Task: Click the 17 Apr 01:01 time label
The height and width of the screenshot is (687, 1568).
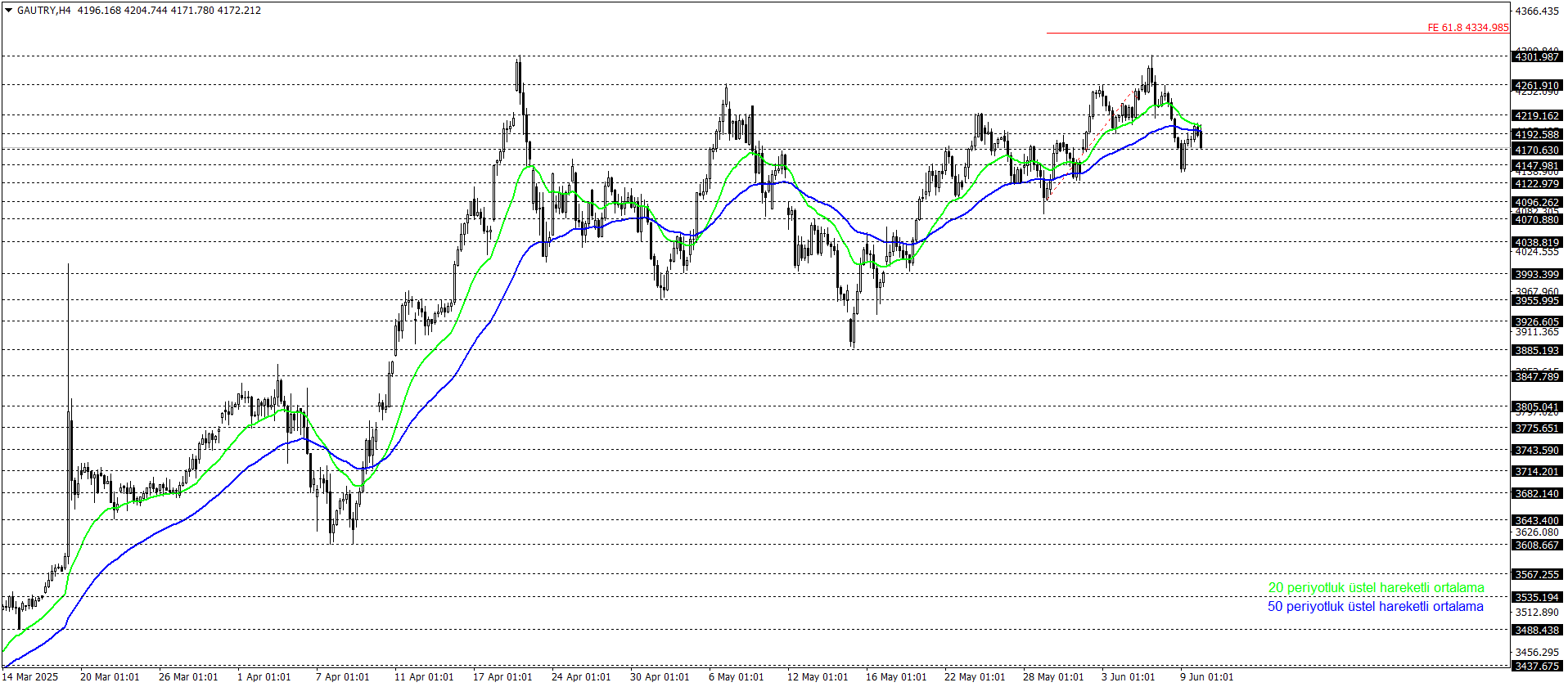Action: click(x=502, y=677)
